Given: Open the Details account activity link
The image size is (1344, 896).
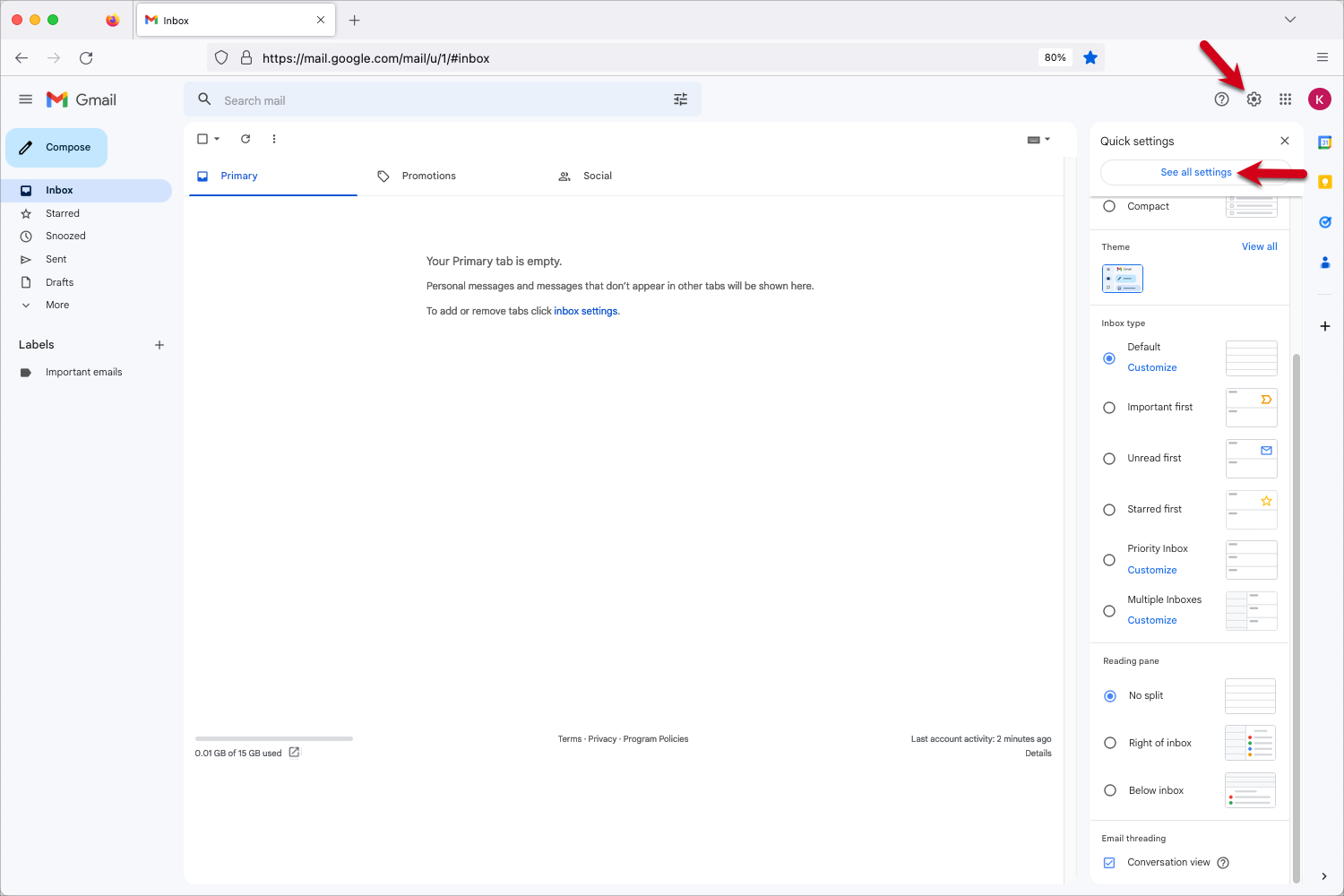Looking at the screenshot, I should pos(1038,754).
